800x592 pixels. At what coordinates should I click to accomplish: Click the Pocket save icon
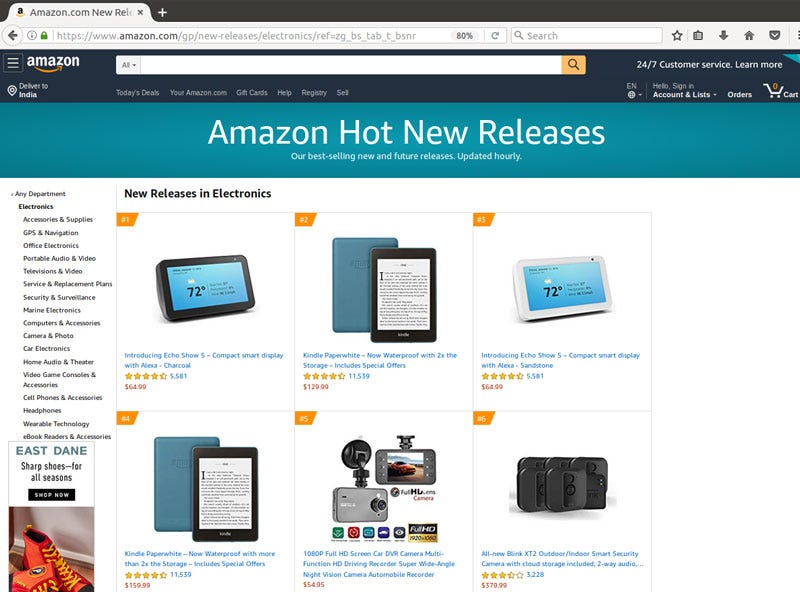point(774,35)
